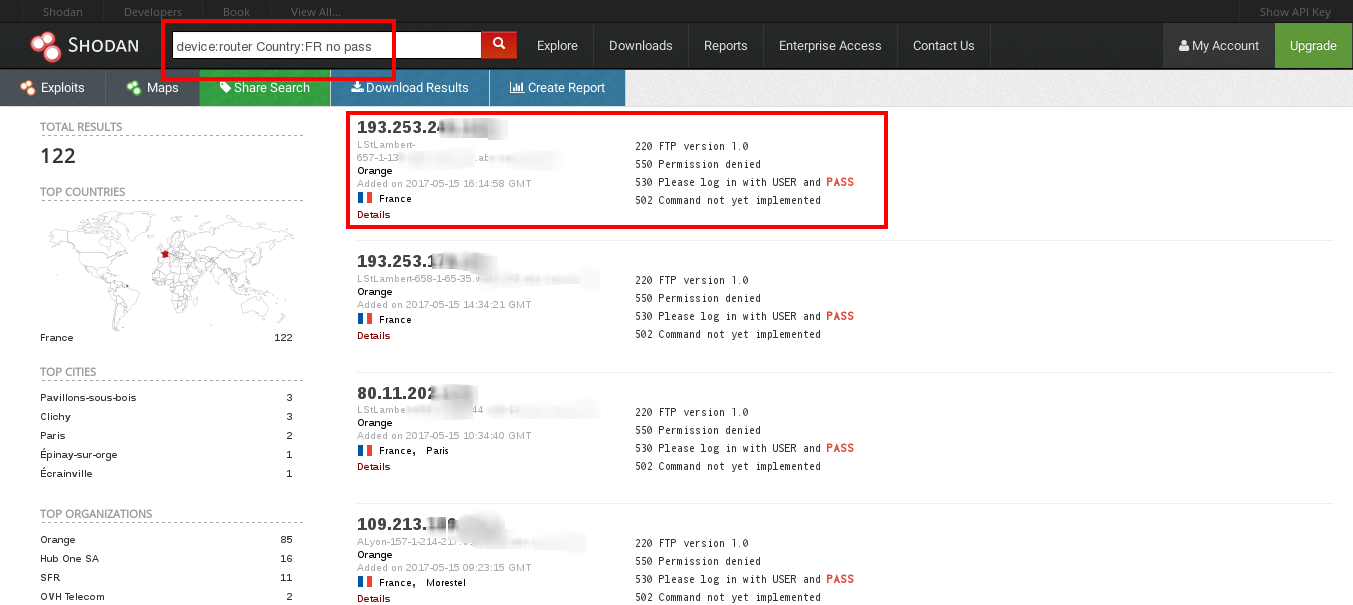Click the Shodan logo in the navigation bar
1353x605 pixels.
tap(84, 45)
